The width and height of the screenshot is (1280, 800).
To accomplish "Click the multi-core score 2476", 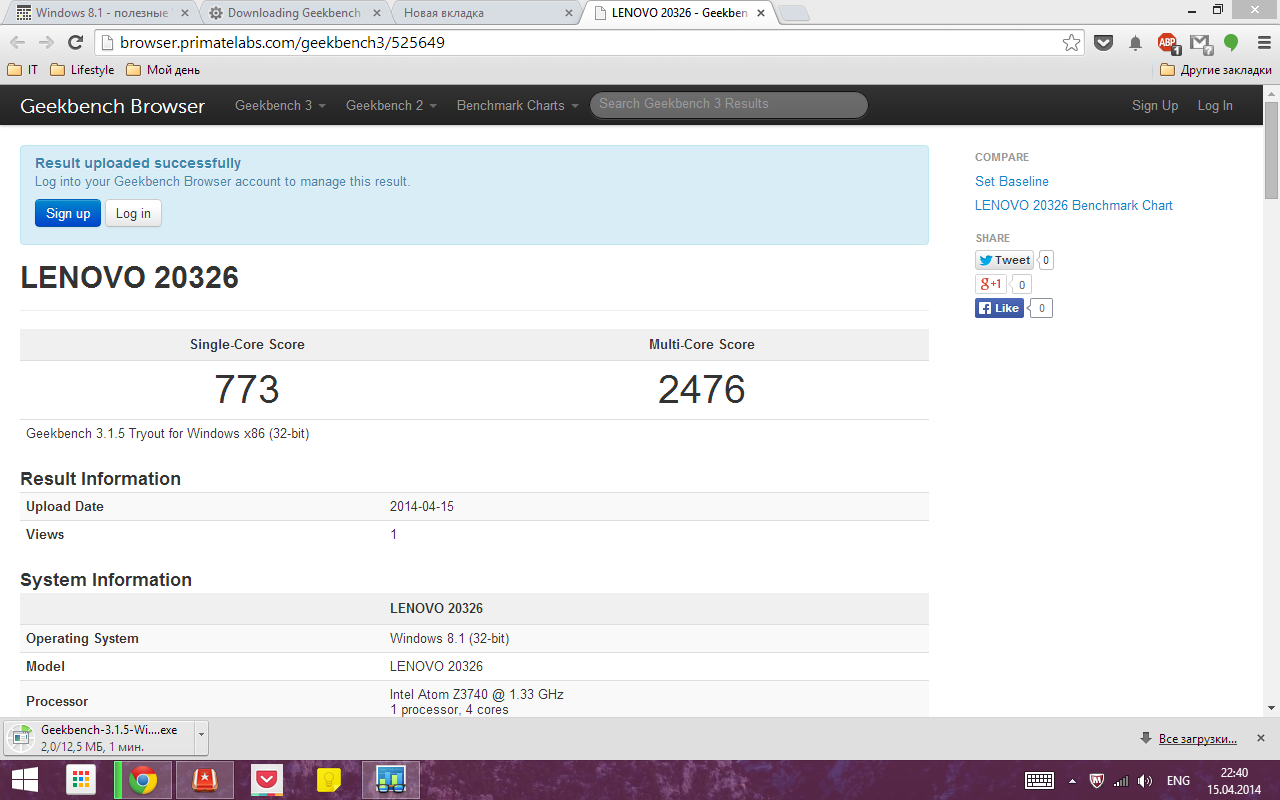I will [x=702, y=389].
